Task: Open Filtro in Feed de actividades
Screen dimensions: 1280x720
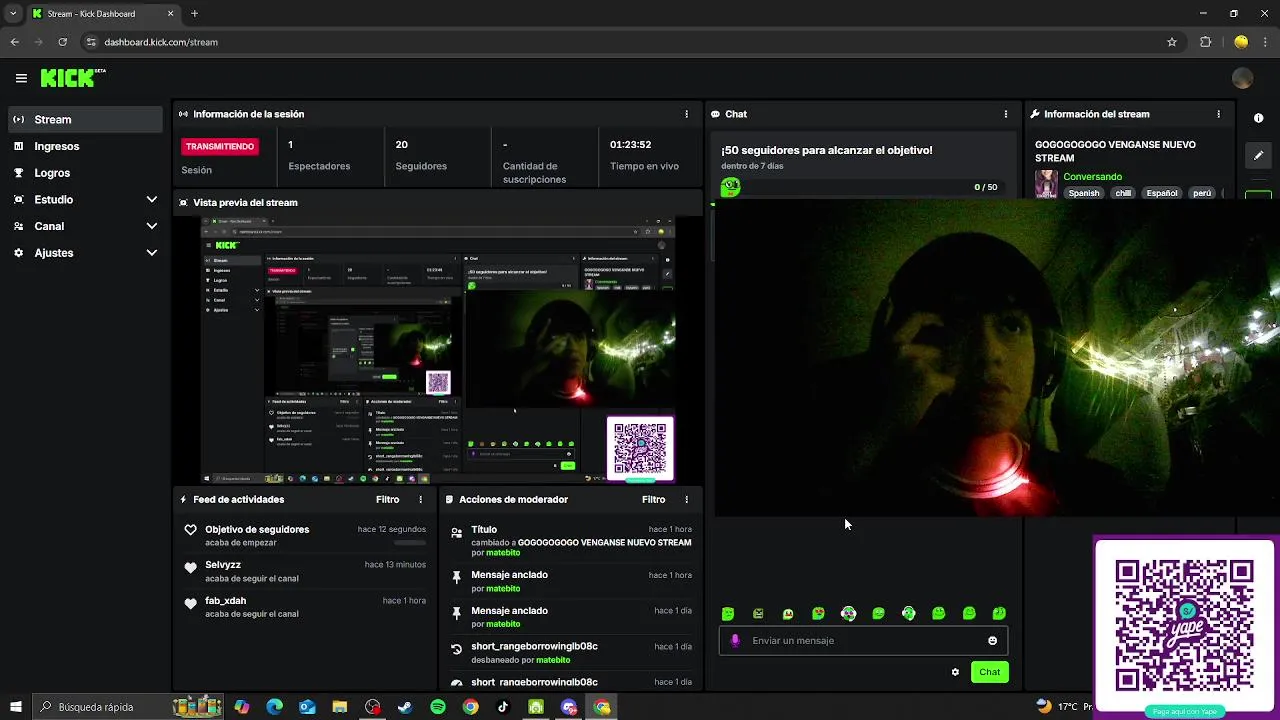Action: point(387,499)
